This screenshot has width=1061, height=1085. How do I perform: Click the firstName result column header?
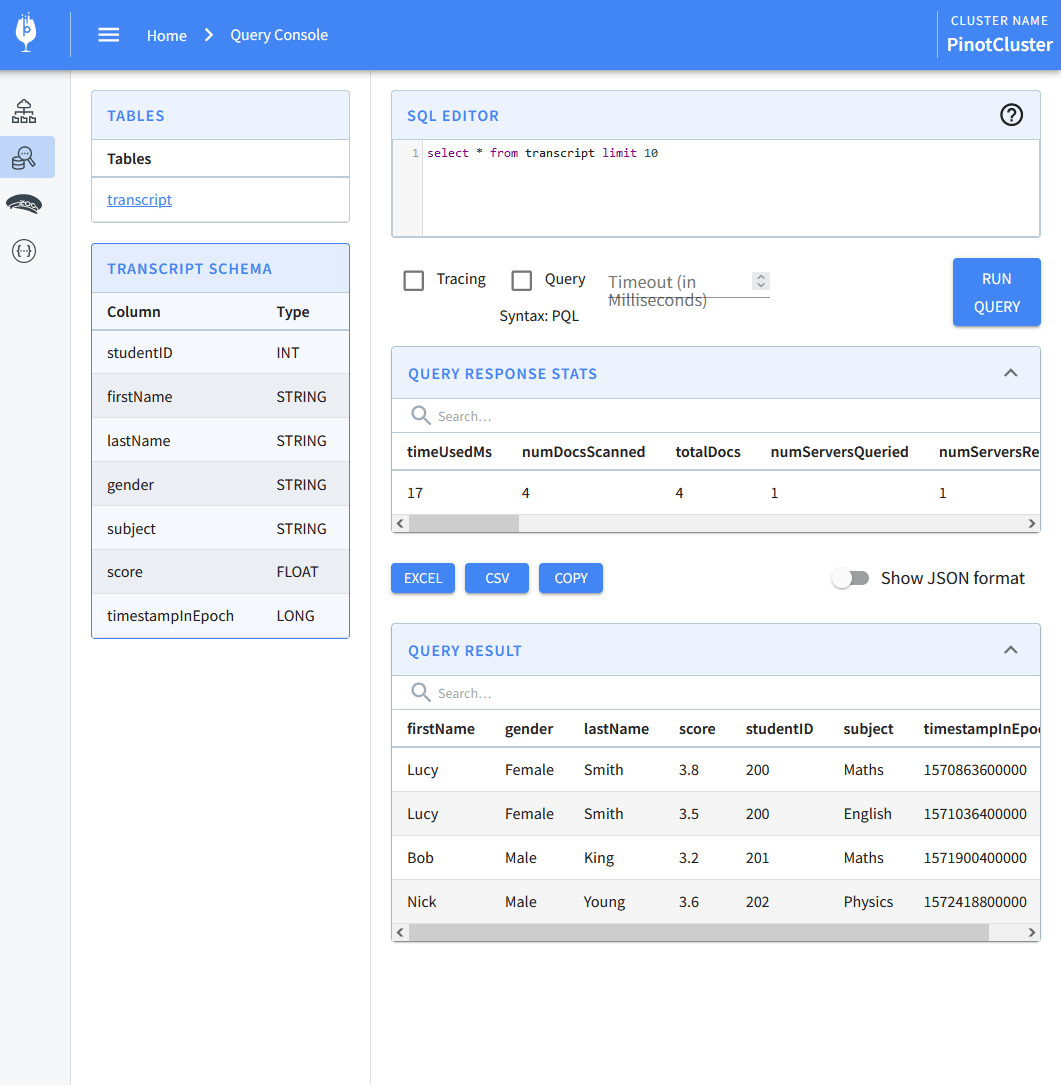[441, 729]
